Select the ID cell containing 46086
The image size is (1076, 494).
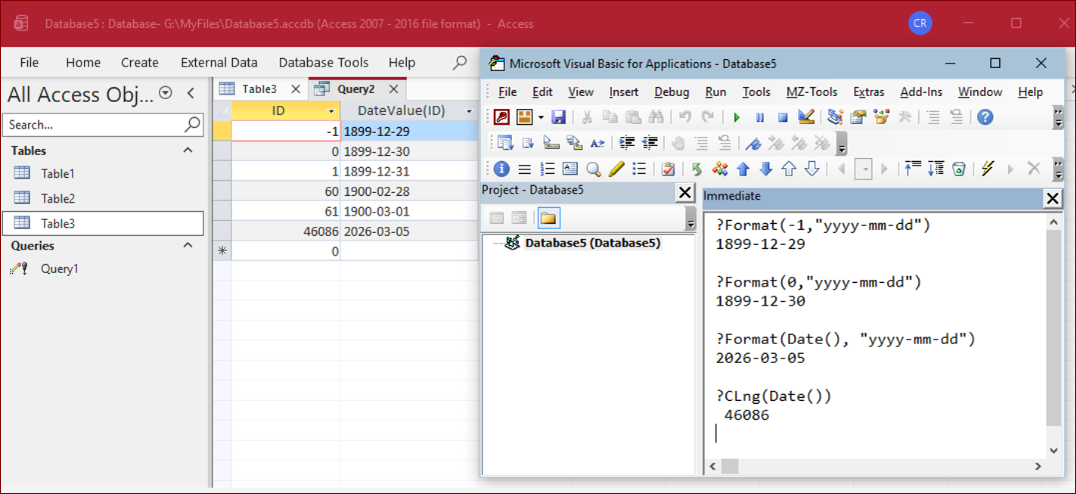(x=286, y=231)
